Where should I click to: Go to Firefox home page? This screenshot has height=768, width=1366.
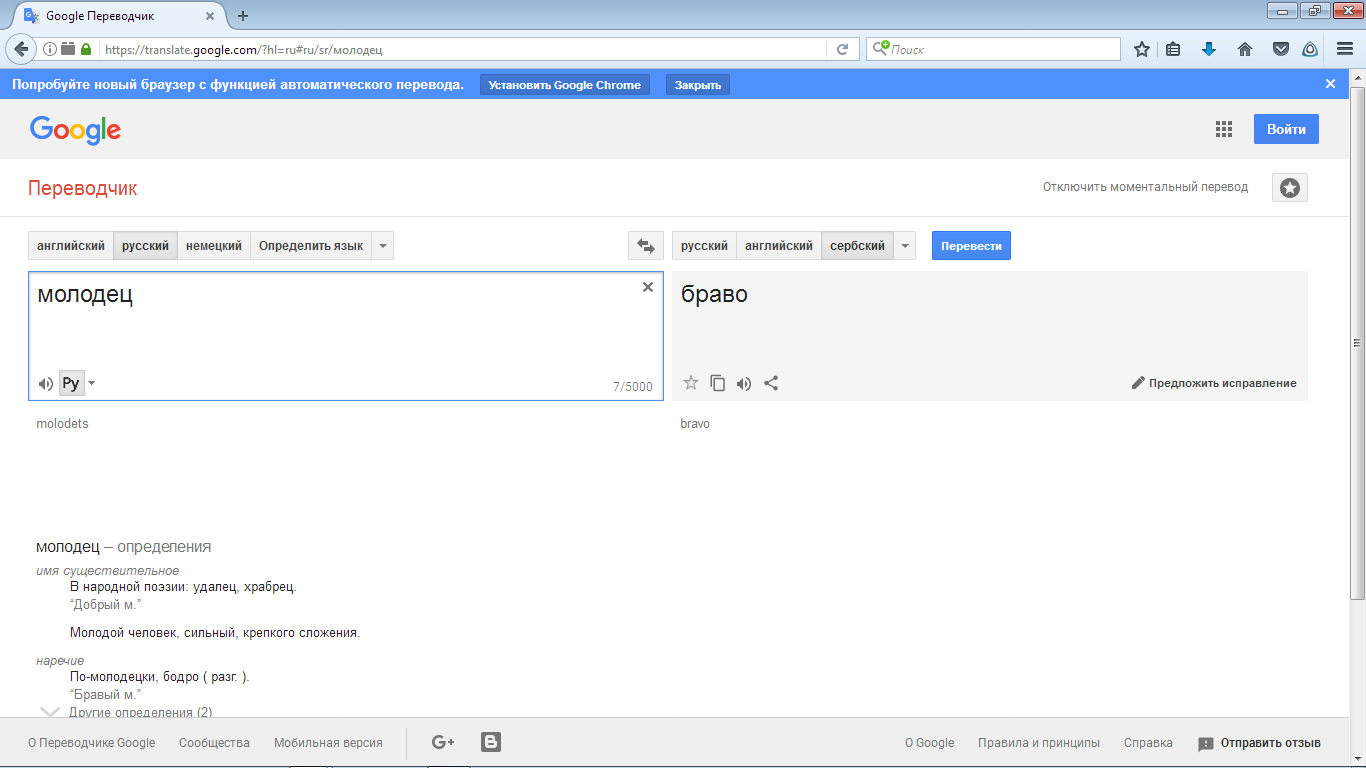pos(1245,49)
